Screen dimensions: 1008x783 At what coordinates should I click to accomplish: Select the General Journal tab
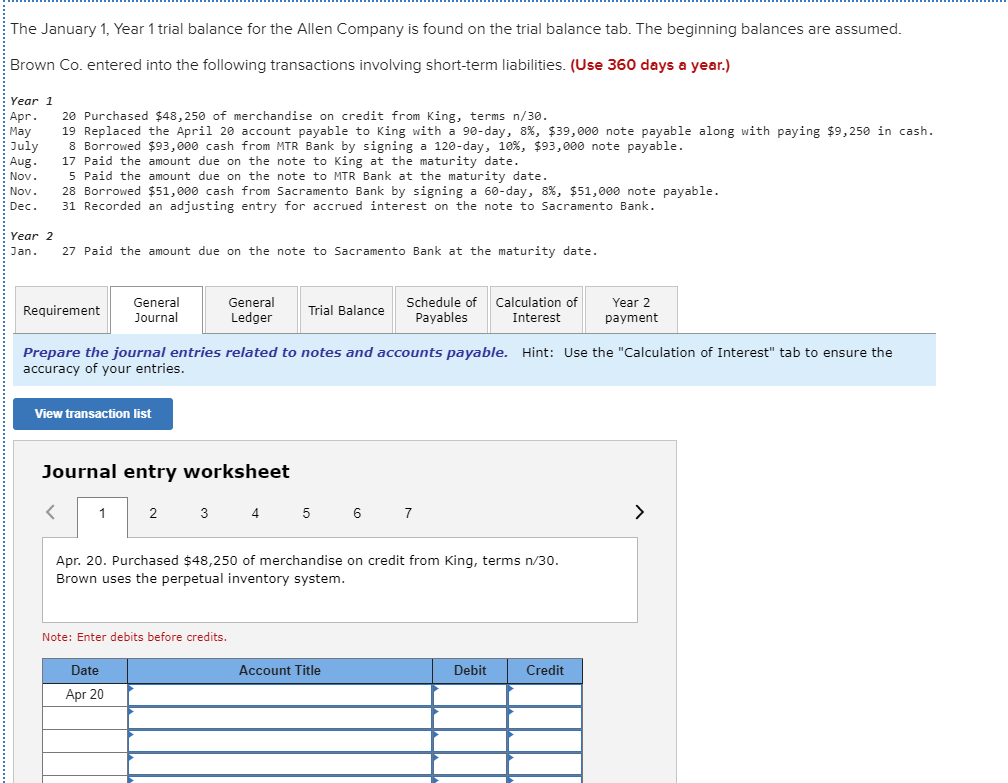[156, 310]
